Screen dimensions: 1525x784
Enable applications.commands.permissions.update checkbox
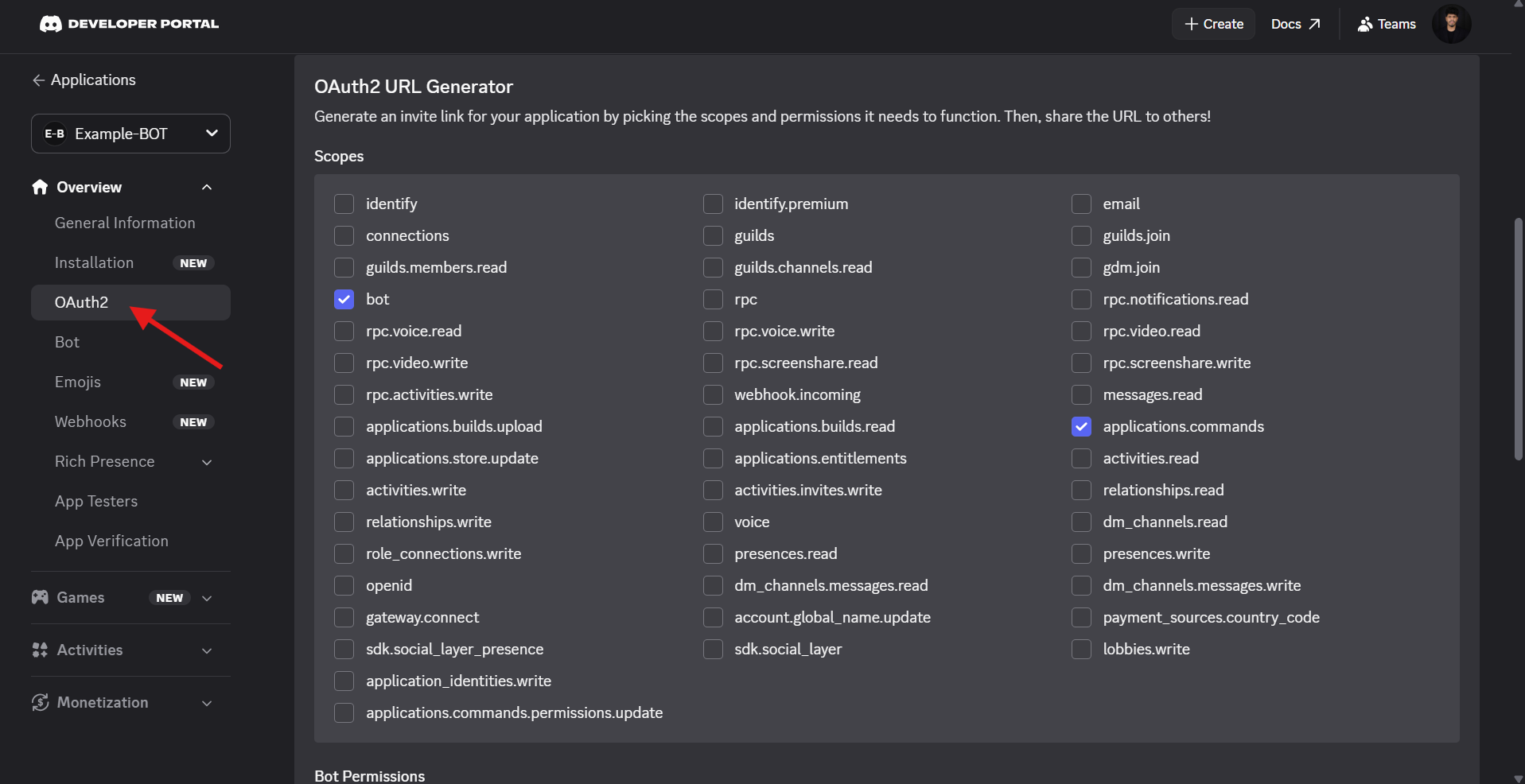pos(344,712)
